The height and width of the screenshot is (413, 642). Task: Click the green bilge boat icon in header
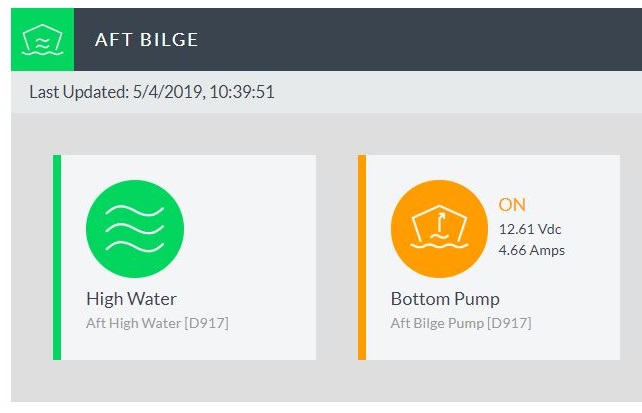click(x=43, y=39)
